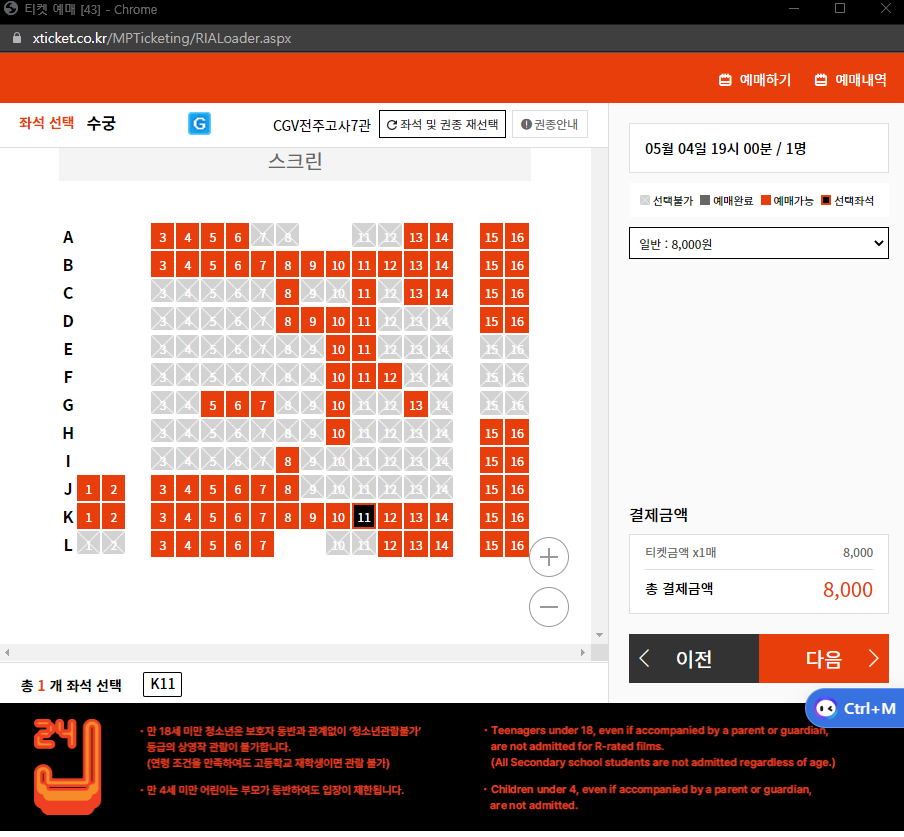Select seat G5
Image resolution: width=904 pixels, height=837 pixels.
[x=213, y=405]
